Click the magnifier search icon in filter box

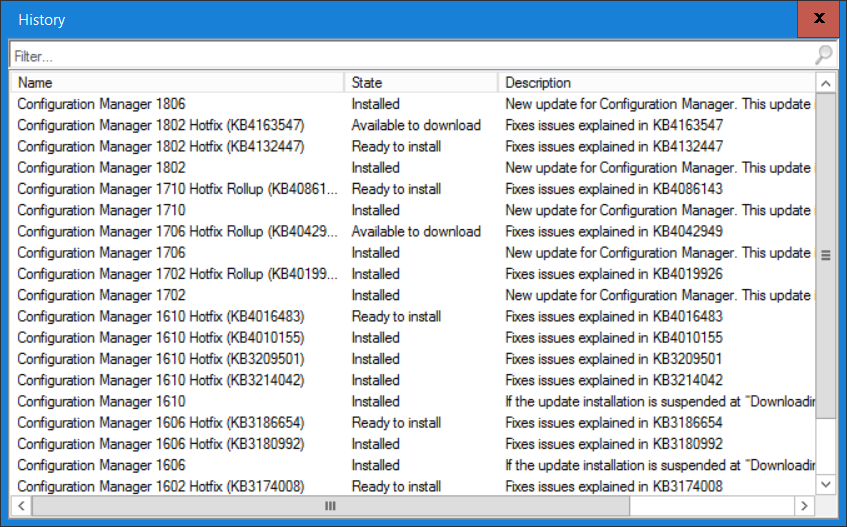point(824,55)
